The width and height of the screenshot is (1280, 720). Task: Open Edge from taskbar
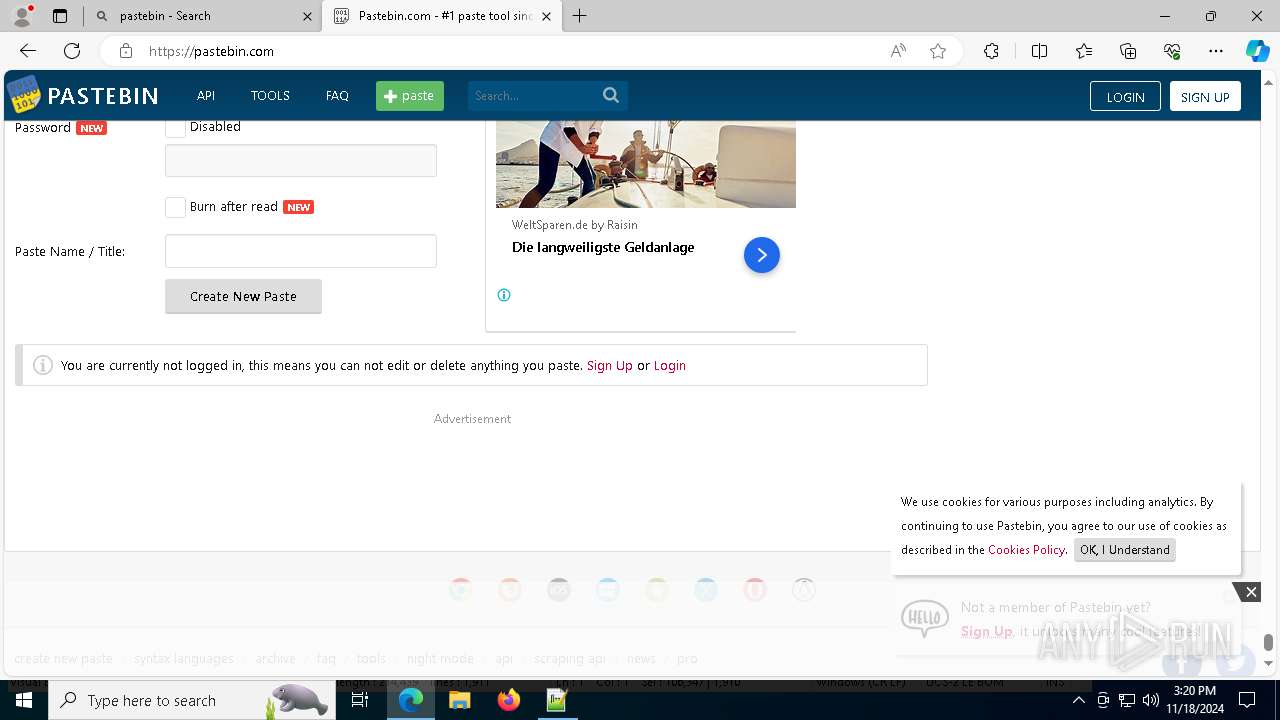411,700
